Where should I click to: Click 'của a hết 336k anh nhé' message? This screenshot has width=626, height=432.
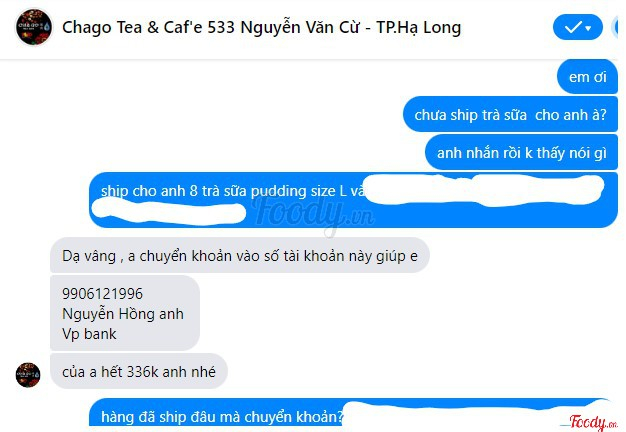point(139,372)
